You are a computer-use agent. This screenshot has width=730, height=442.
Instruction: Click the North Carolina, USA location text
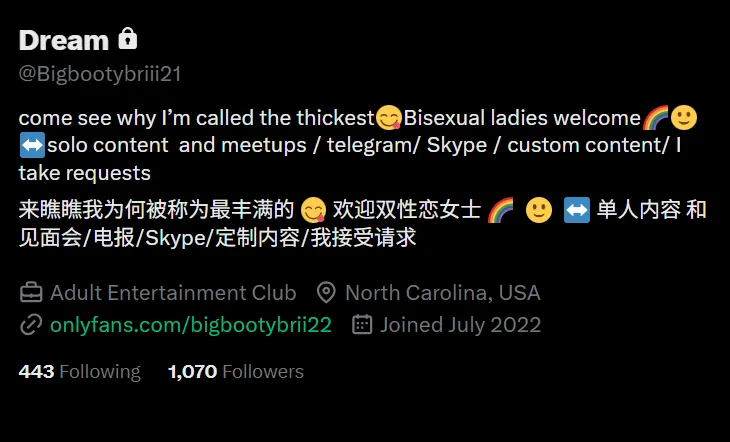click(443, 293)
